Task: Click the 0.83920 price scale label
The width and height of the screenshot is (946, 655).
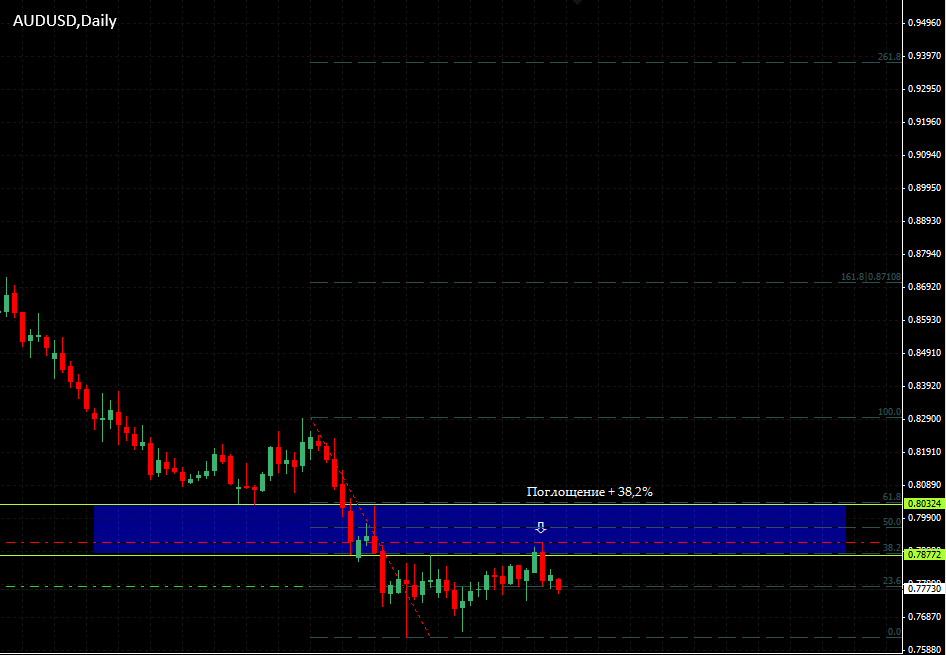Action: [x=924, y=385]
